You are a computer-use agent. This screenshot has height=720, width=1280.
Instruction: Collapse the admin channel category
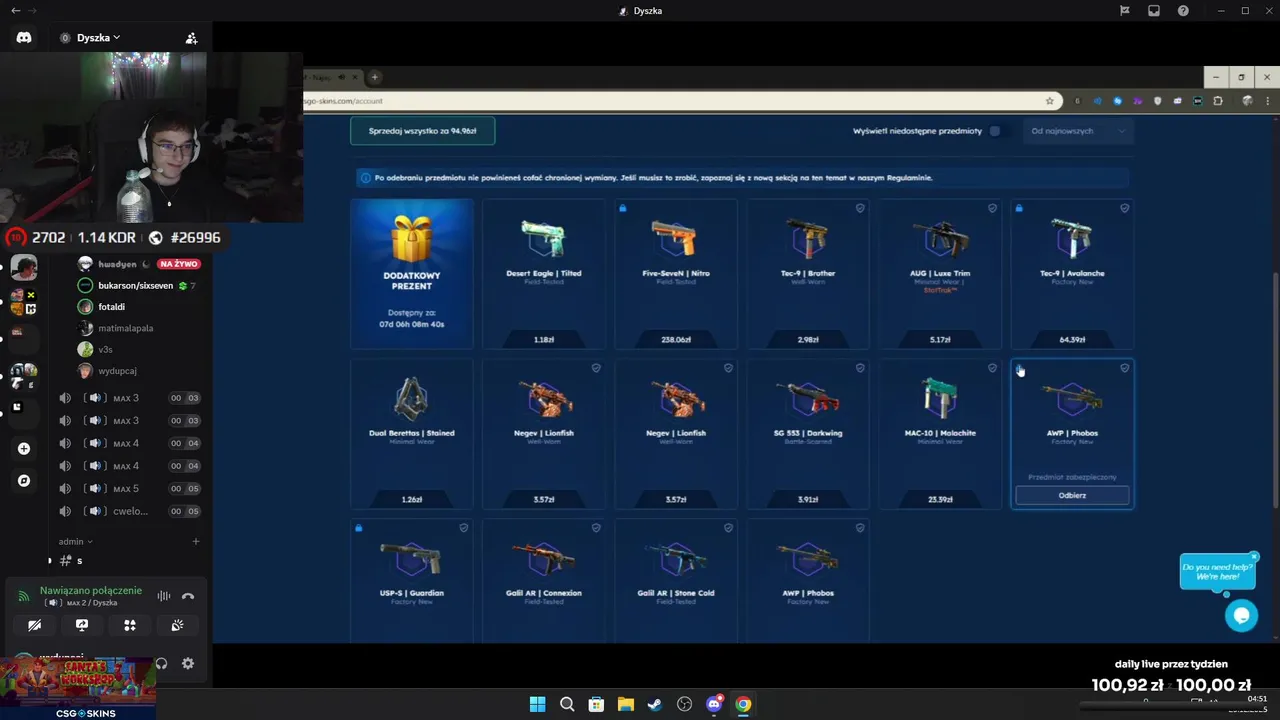coord(75,541)
